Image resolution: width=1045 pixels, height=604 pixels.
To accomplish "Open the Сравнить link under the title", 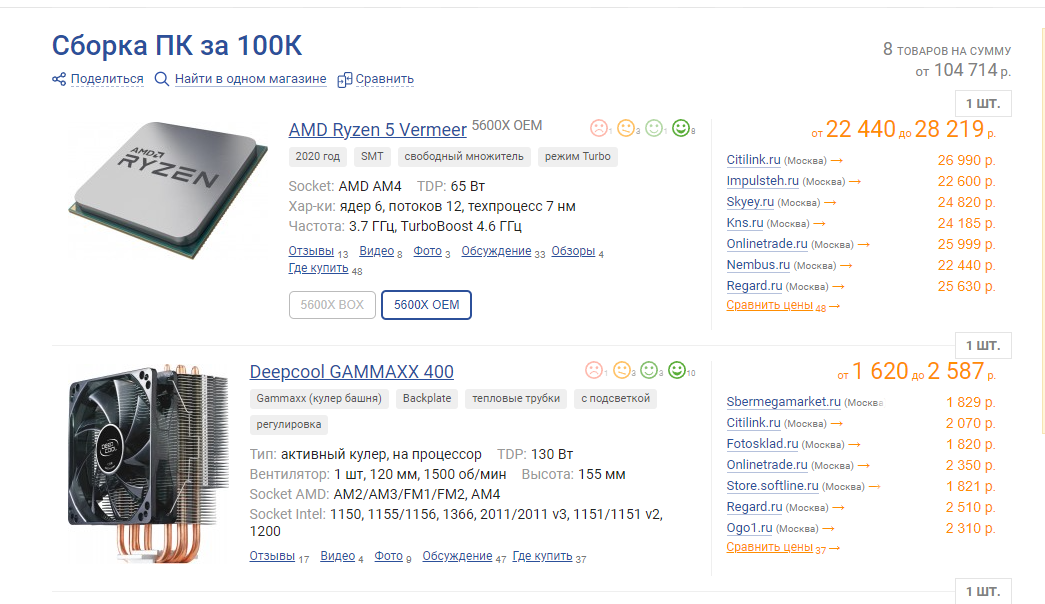I will (x=385, y=79).
